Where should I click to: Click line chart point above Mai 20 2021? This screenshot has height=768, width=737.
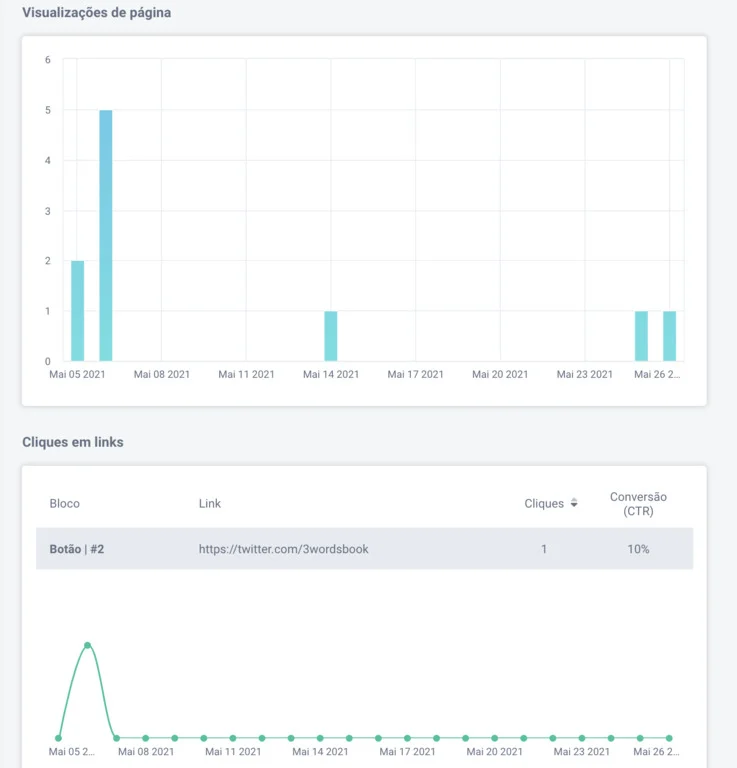point(495,738)
